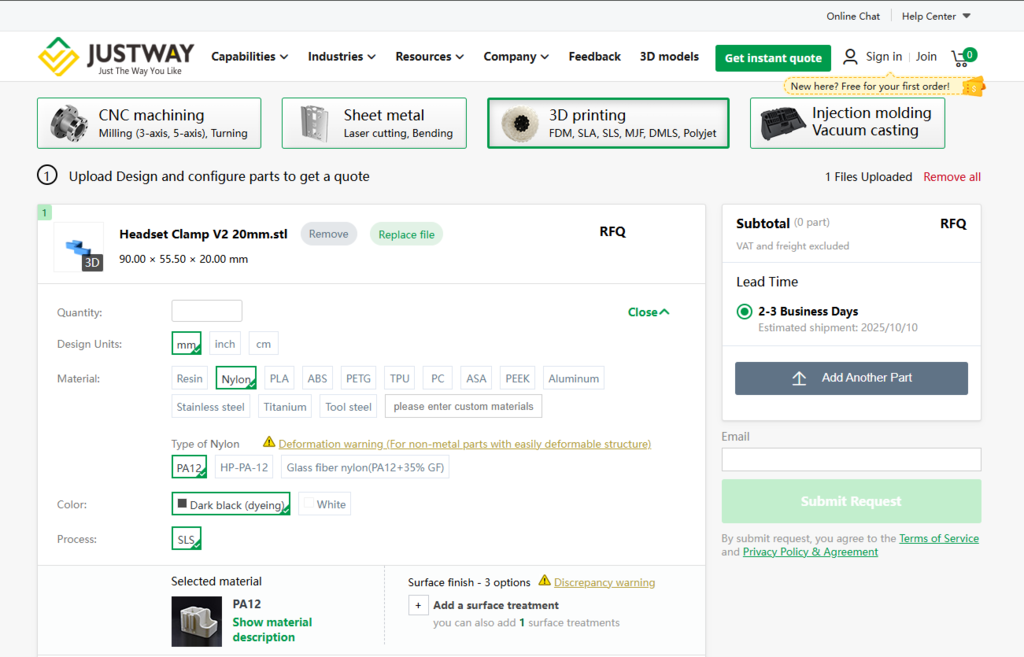
Task: Click the Replace file button
Action: click(406, 234)
